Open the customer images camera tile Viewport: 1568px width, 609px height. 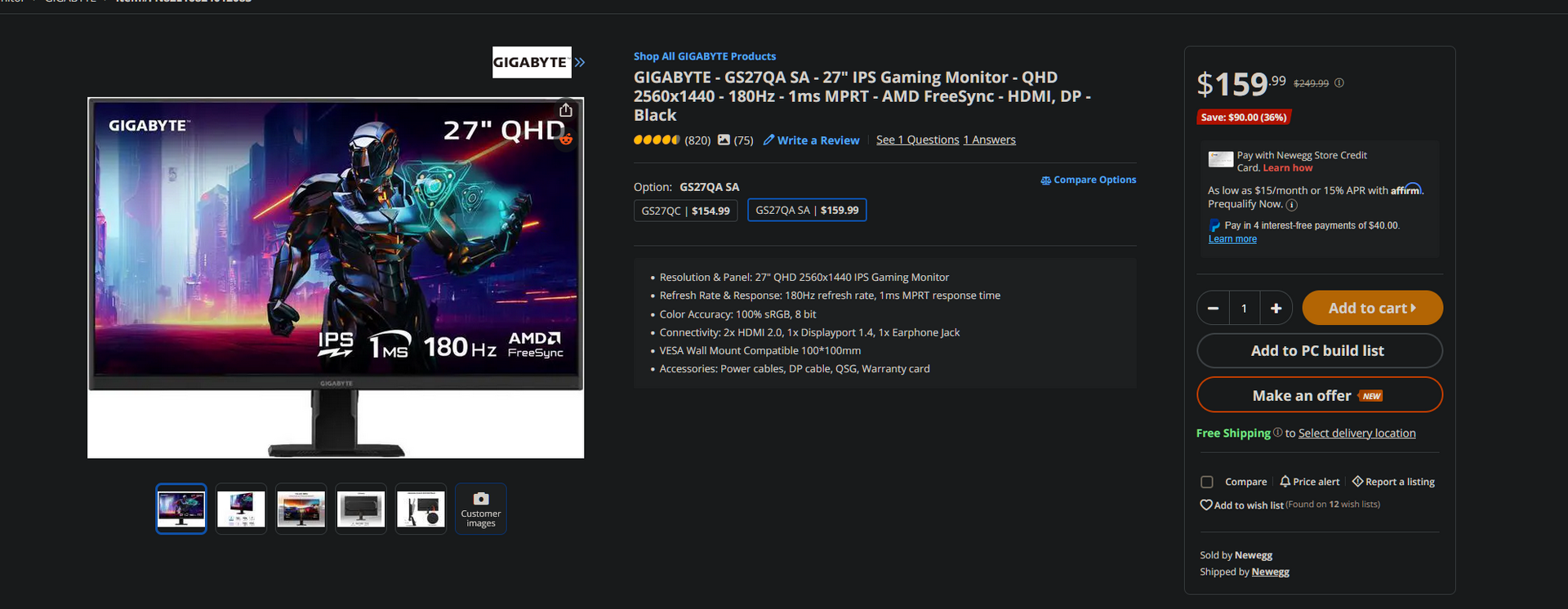tap(481, 509)
